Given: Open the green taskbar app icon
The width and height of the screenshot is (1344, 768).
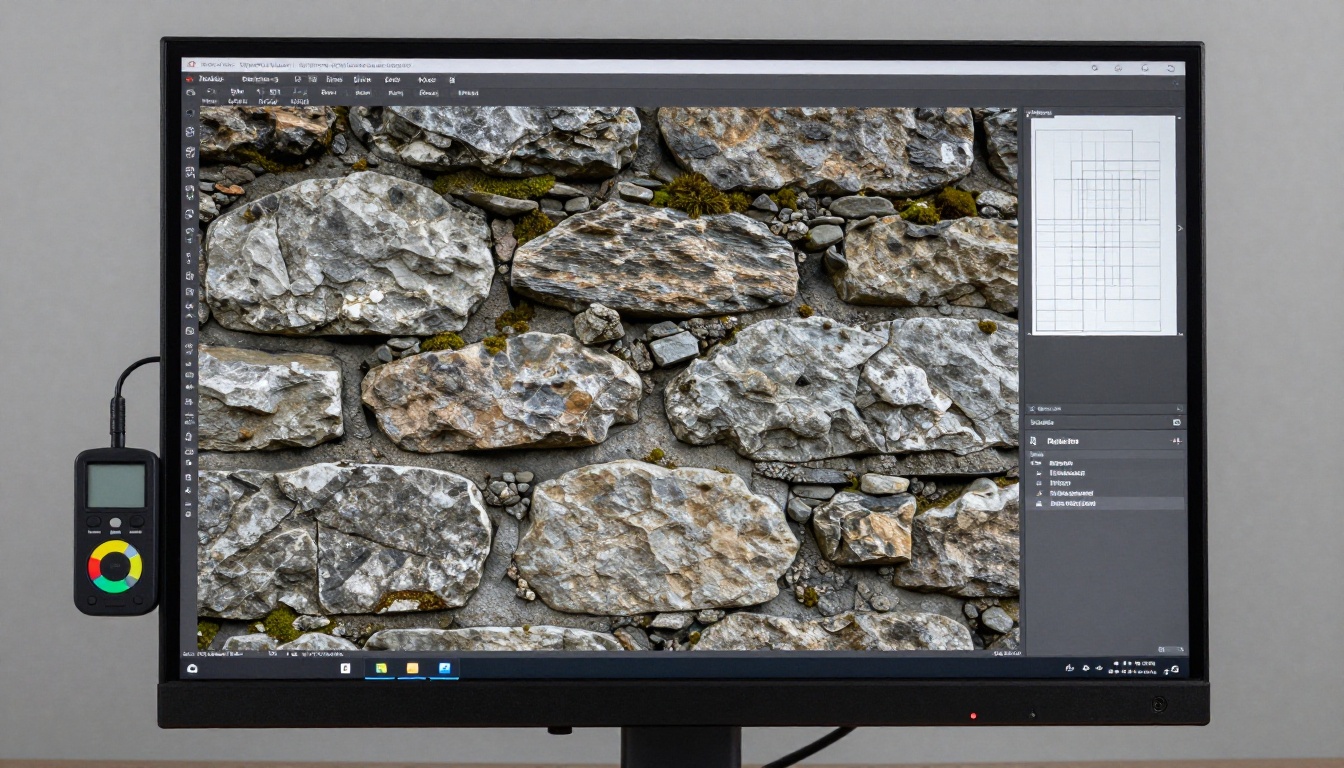Looking at the screenshot, I should pos(380,668).
